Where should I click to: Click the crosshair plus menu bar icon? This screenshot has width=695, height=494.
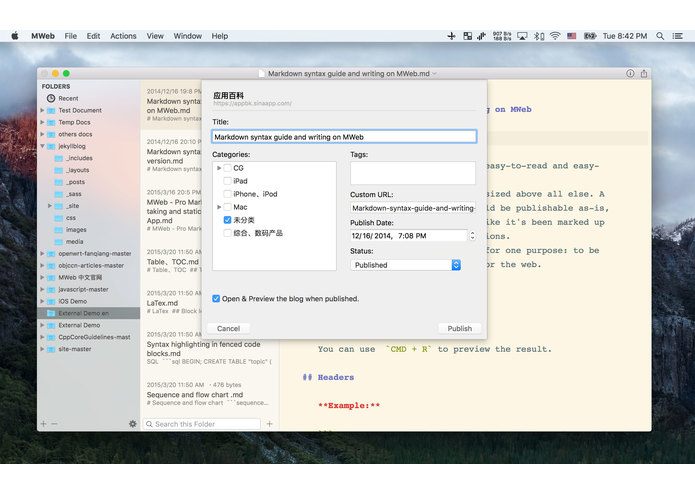(x=451, y=36)
